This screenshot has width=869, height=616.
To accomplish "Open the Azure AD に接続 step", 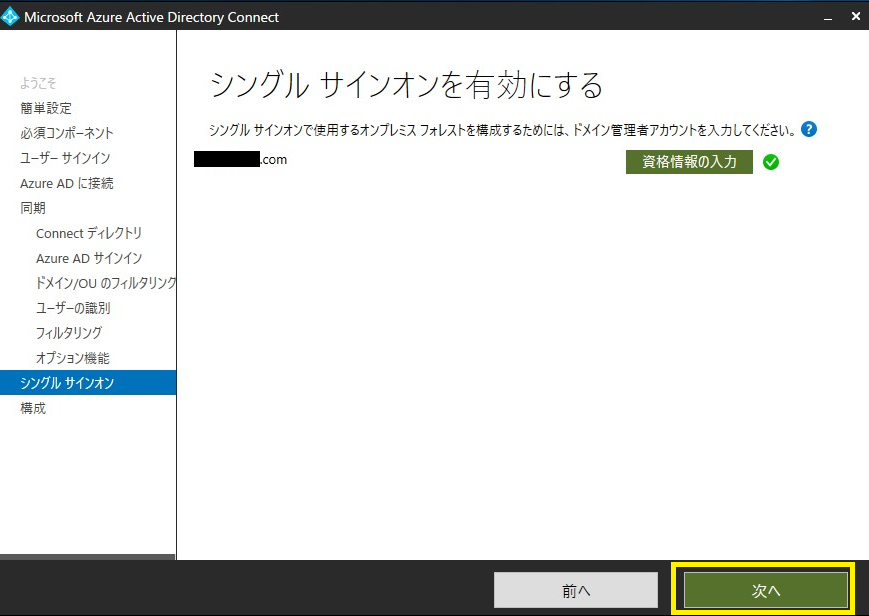I will tap(67, 183).
